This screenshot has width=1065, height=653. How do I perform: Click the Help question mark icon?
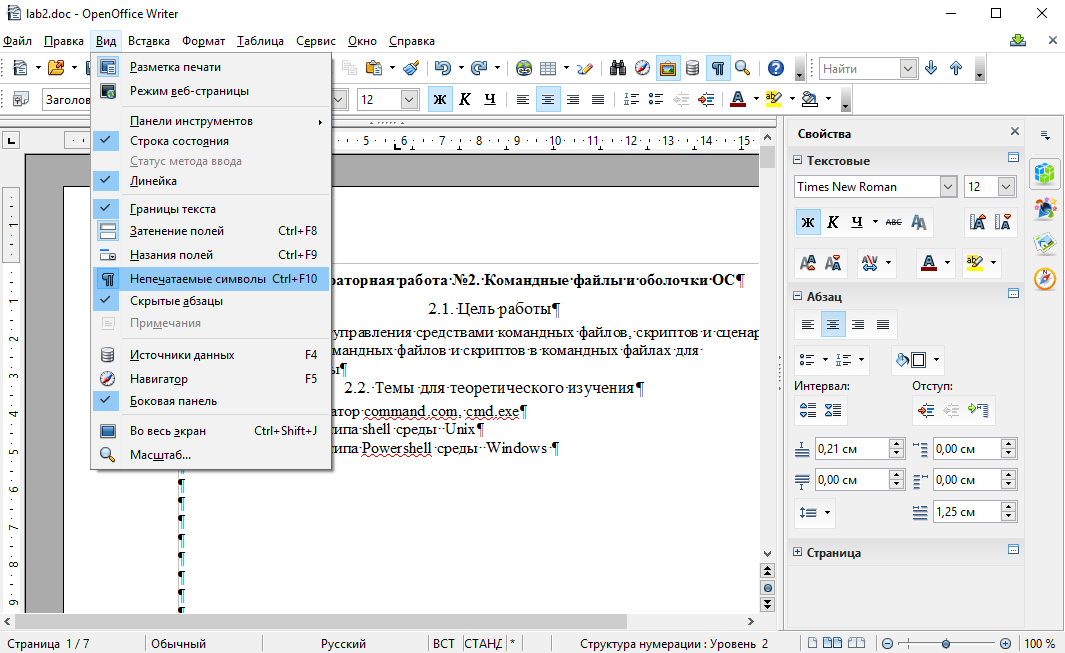click(x=775, y=68)
